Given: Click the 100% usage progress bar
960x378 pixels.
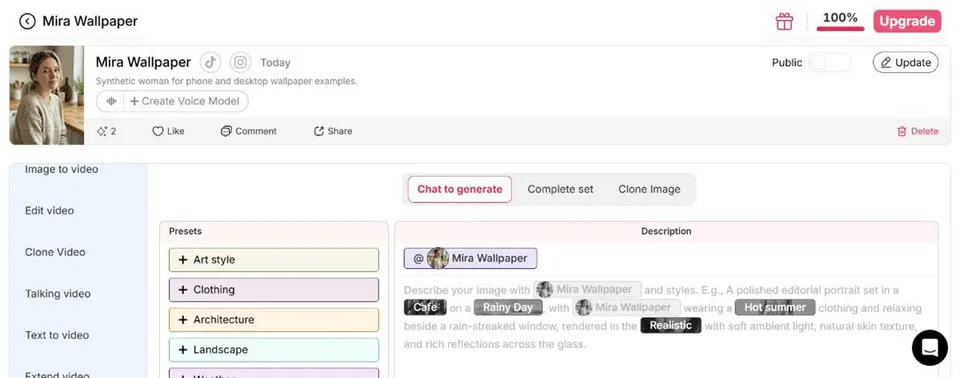Looking at the screenshot, I should [x=840, y=28].
